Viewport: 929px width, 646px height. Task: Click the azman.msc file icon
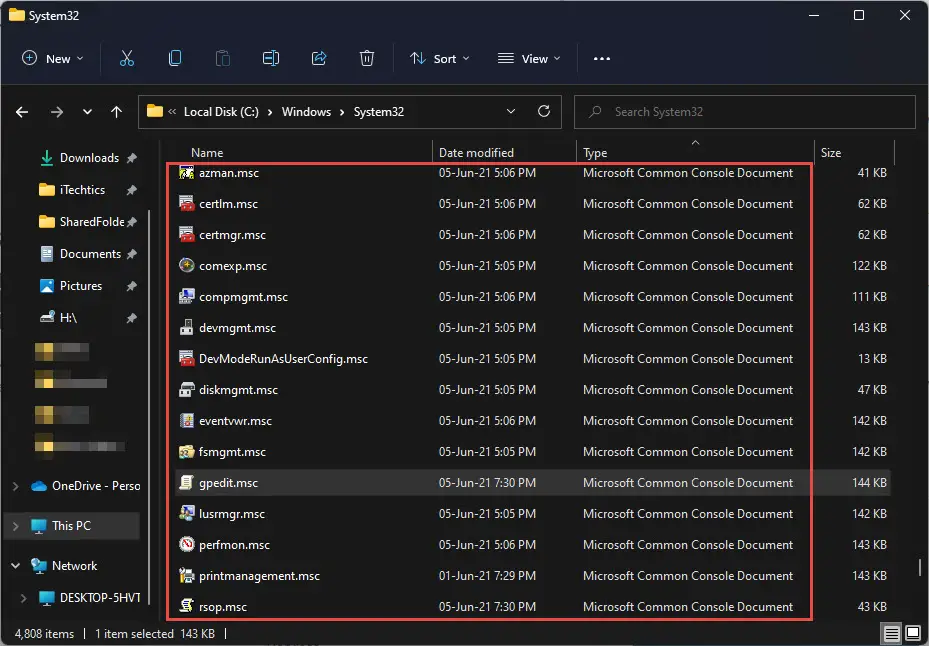point(187,172)
